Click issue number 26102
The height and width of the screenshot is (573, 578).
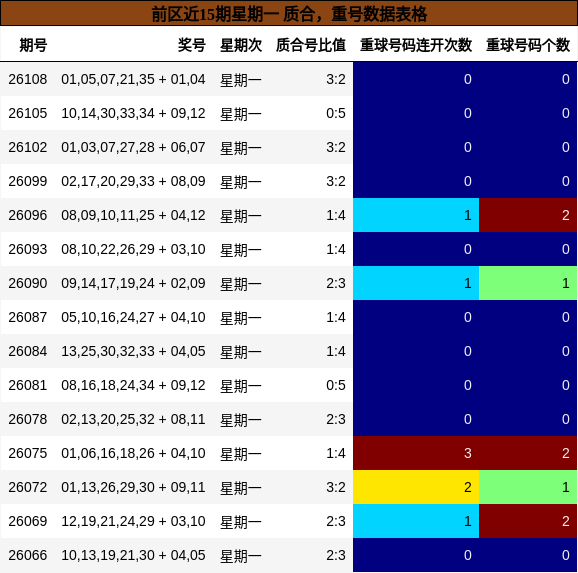coord(28,147)
